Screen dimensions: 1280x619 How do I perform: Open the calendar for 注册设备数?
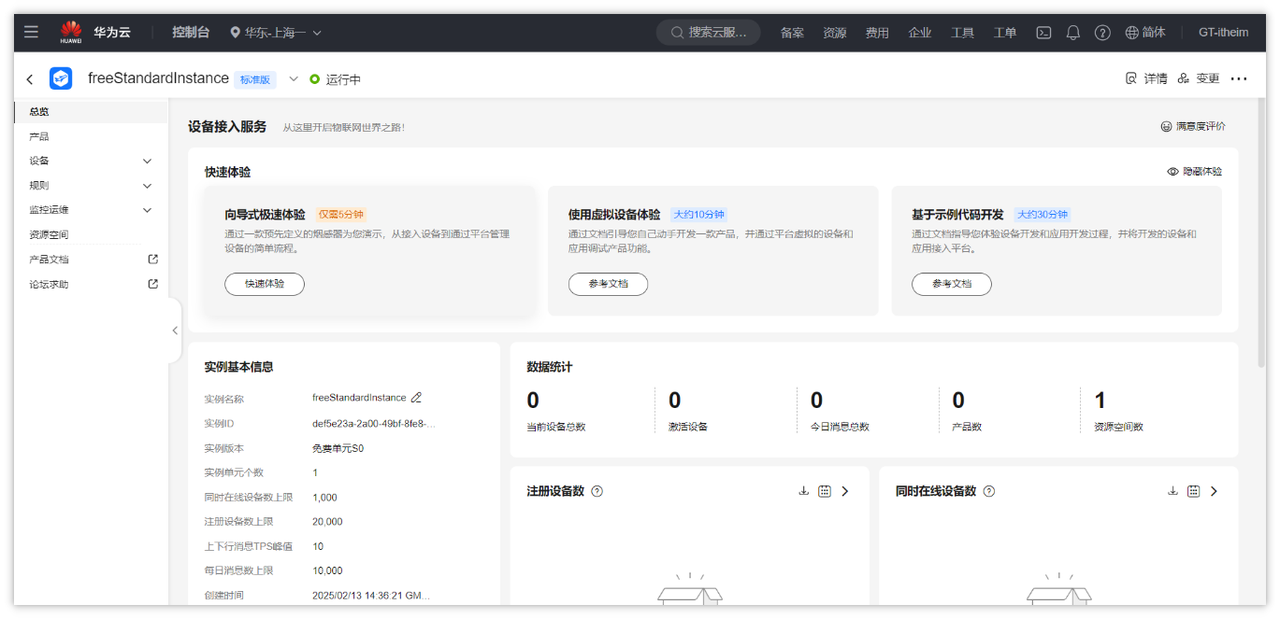[824, 491]
